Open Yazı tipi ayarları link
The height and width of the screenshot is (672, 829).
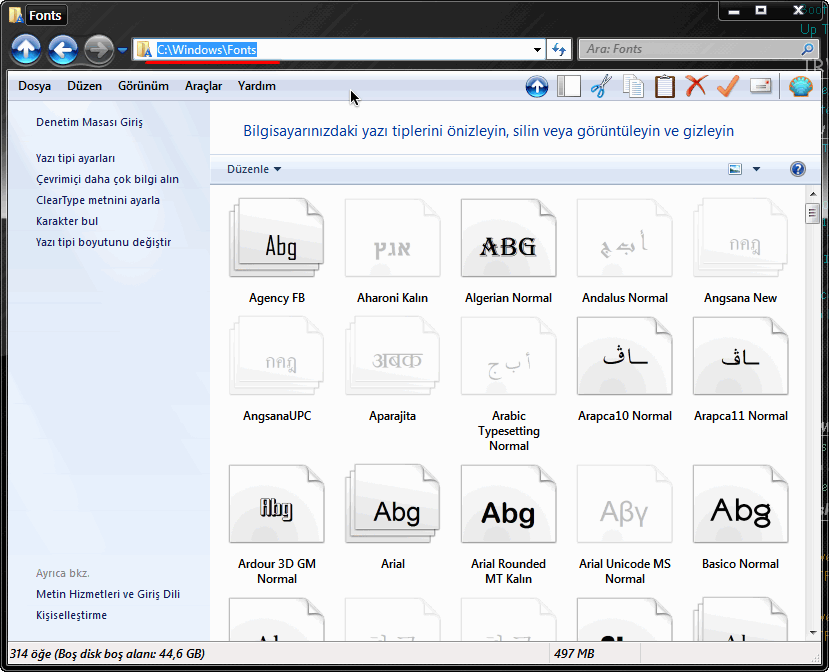75,158
